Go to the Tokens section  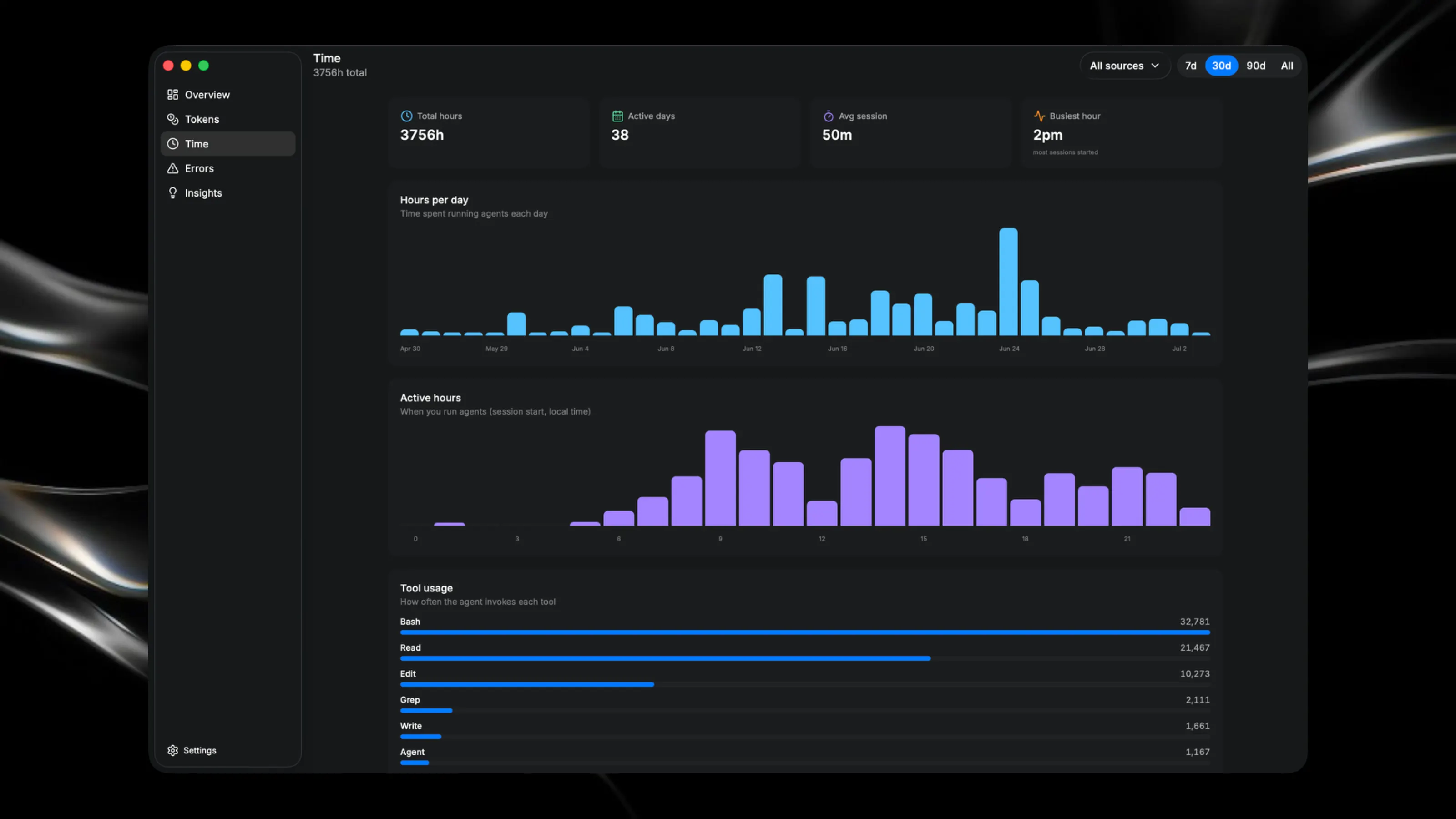point(228,119)
